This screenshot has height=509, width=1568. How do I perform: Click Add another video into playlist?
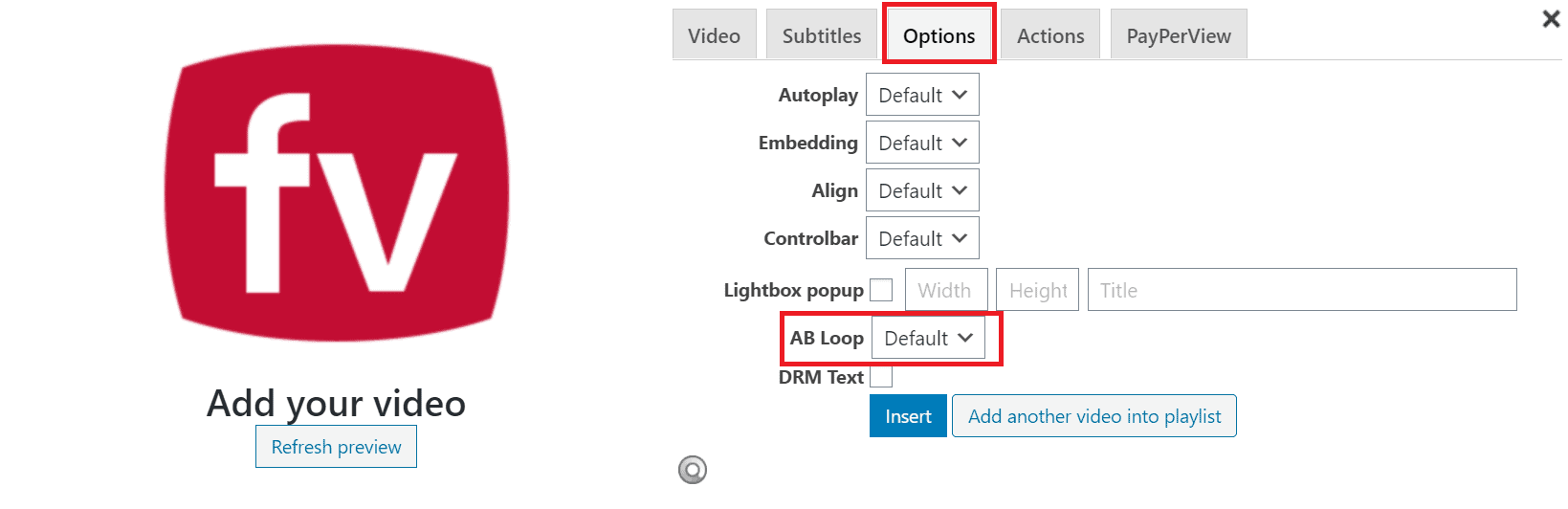[x=1094, y=416]
